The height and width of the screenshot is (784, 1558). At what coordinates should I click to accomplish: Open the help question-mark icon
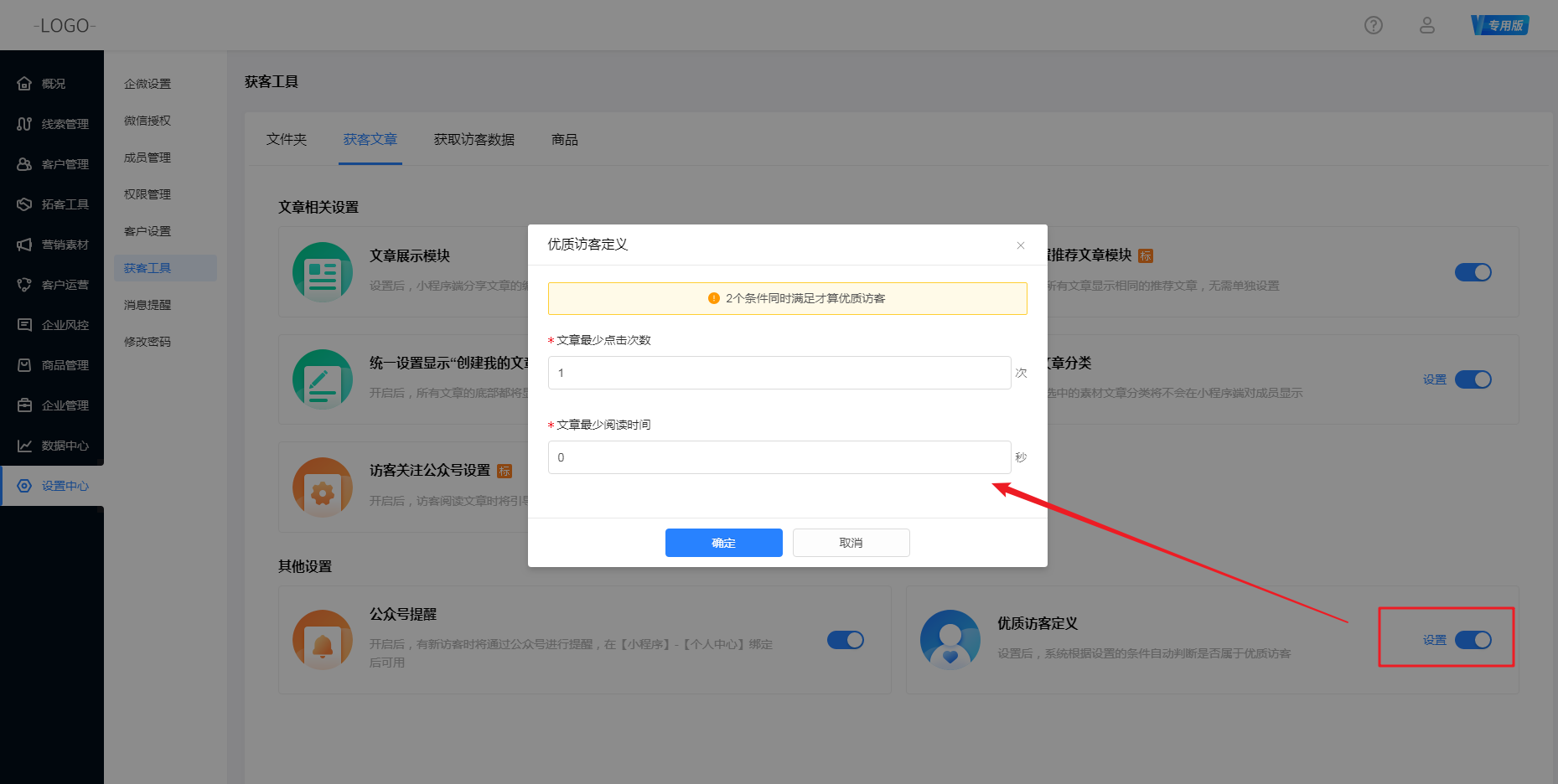1374,25
